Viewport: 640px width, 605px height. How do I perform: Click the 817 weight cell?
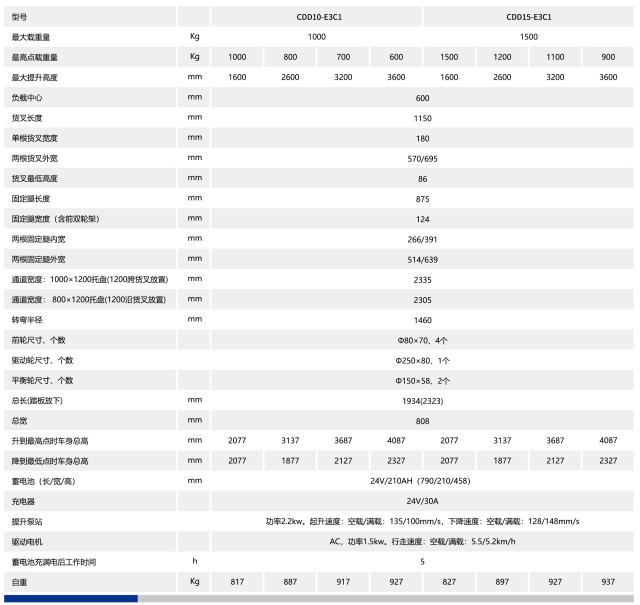pyautogui.click(x=237, y=582)
